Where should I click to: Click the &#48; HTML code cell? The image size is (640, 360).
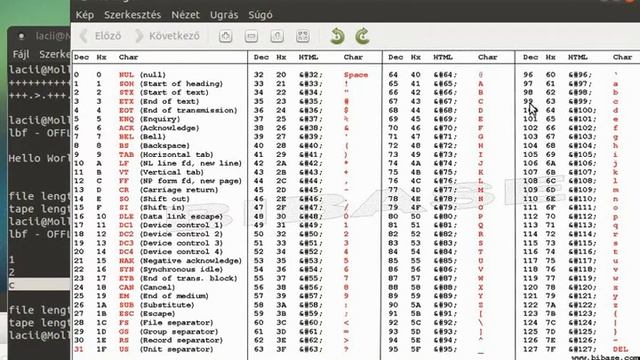[311, 216]
